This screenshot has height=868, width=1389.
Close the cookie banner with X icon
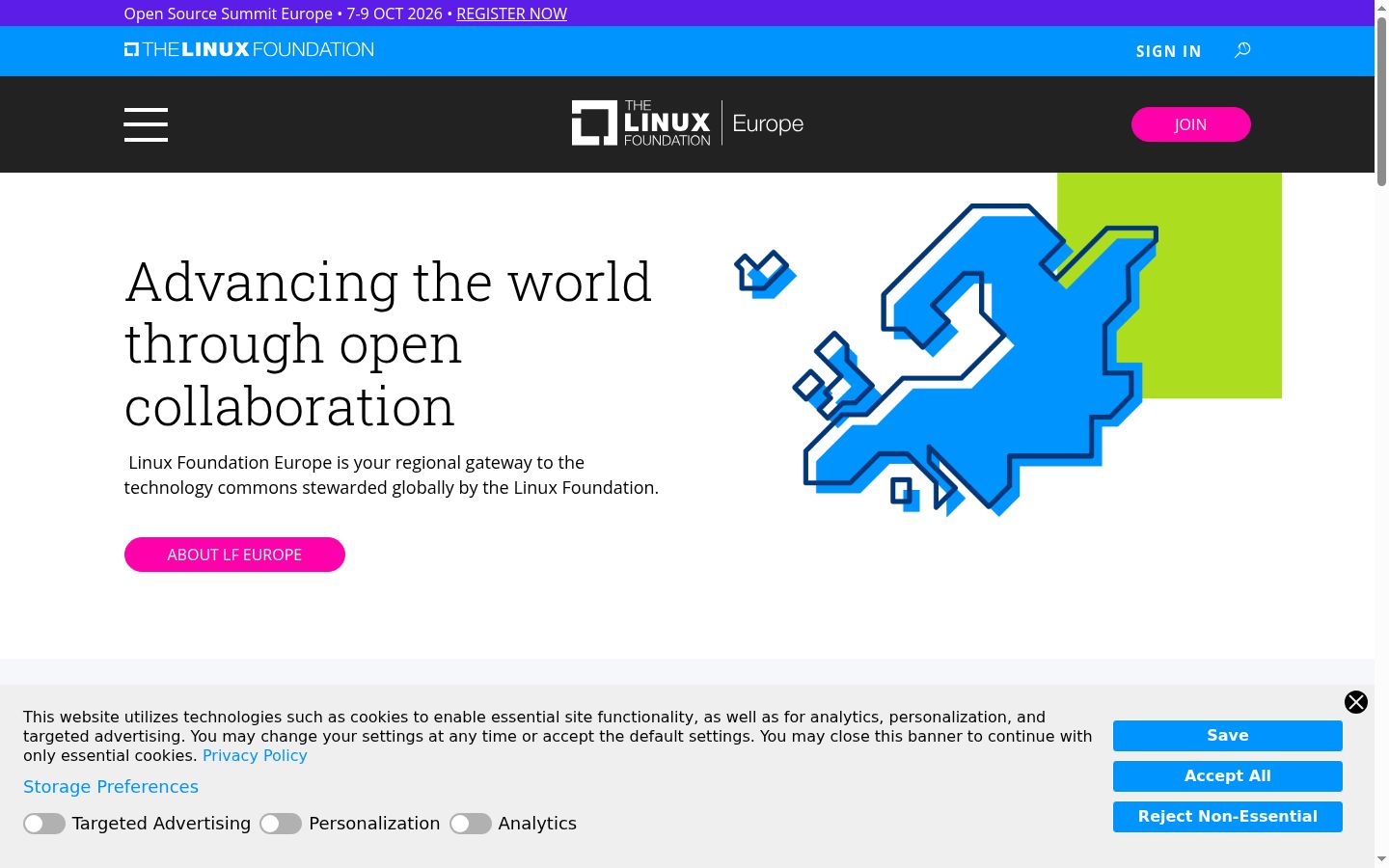(1356, 702)
